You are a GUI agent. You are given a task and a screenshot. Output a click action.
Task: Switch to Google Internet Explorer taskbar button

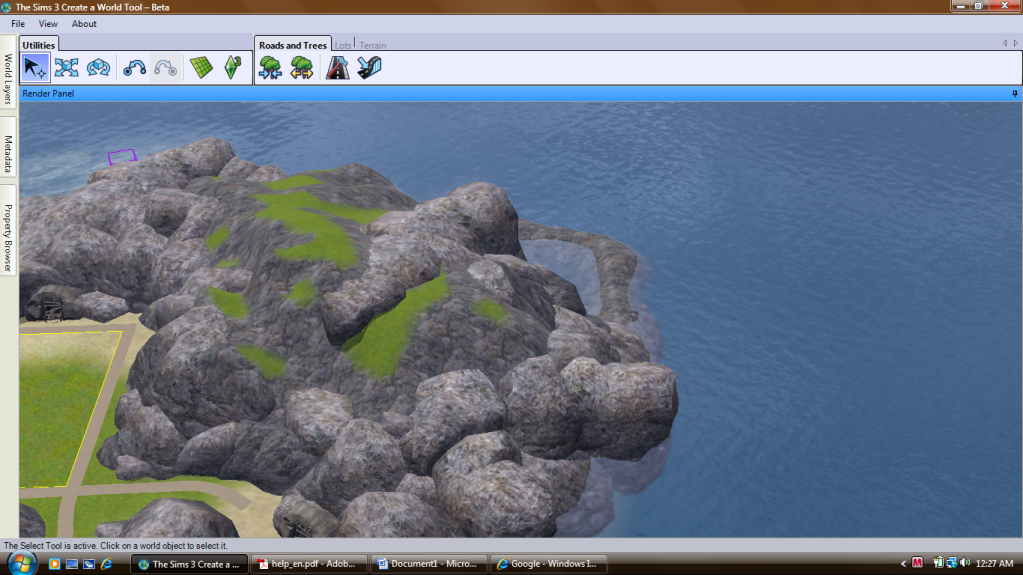coord(548,564)
